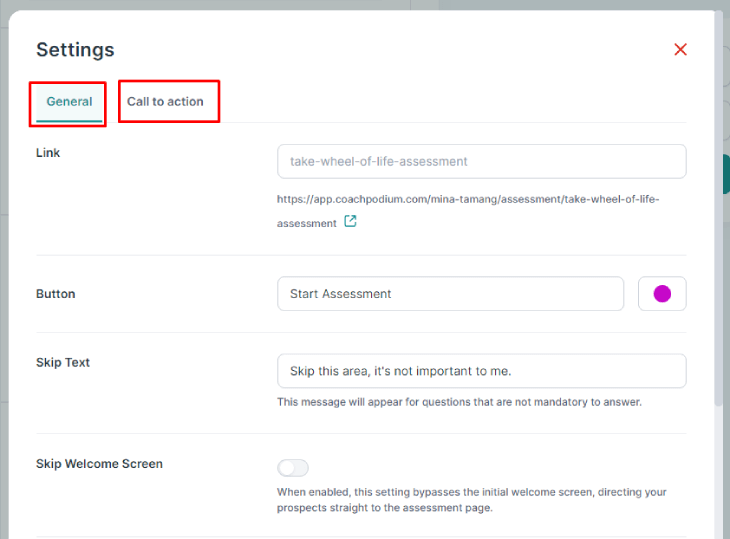This screenshot has width=730, height=539.
Task: Click the 'not mandatory to answer' helper text
Action: [x=459, y=402]
